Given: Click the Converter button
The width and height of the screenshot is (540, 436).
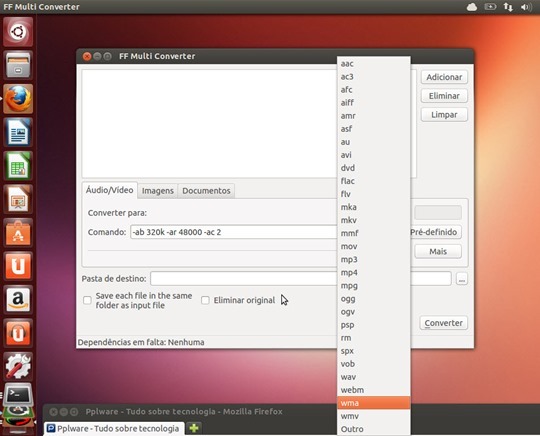Looking at the screenshot, I should (444, 323).
